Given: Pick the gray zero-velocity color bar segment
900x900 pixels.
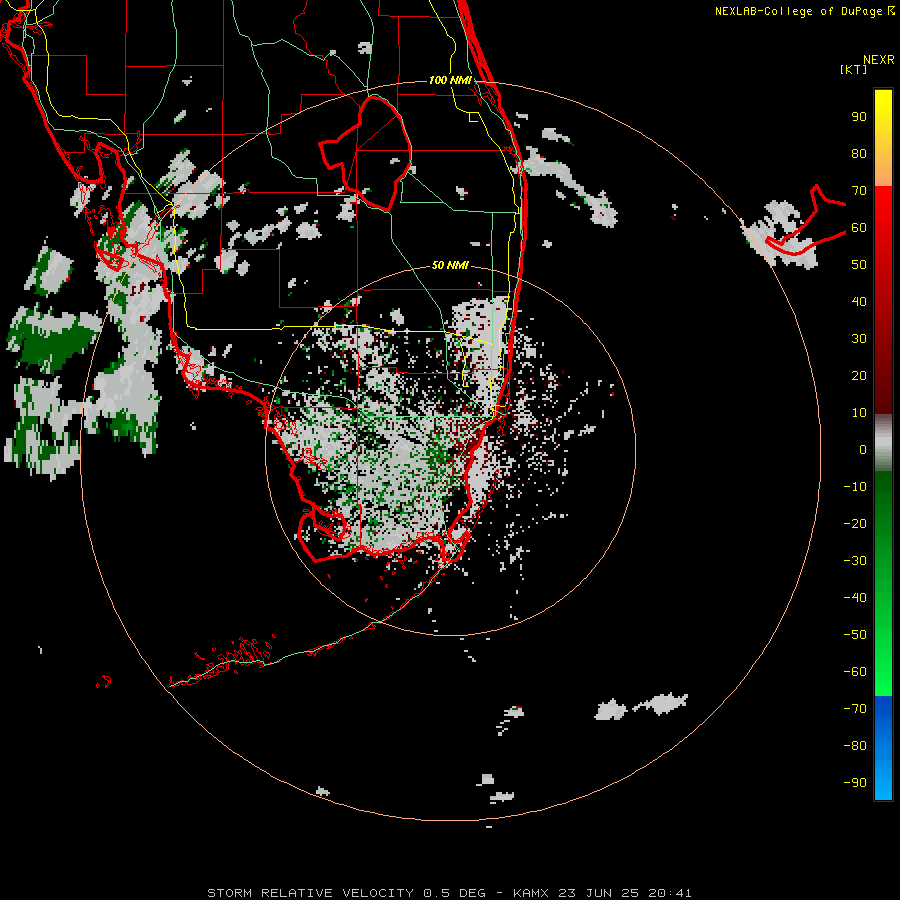Looking at the screenshot, I should click(883, 442).
